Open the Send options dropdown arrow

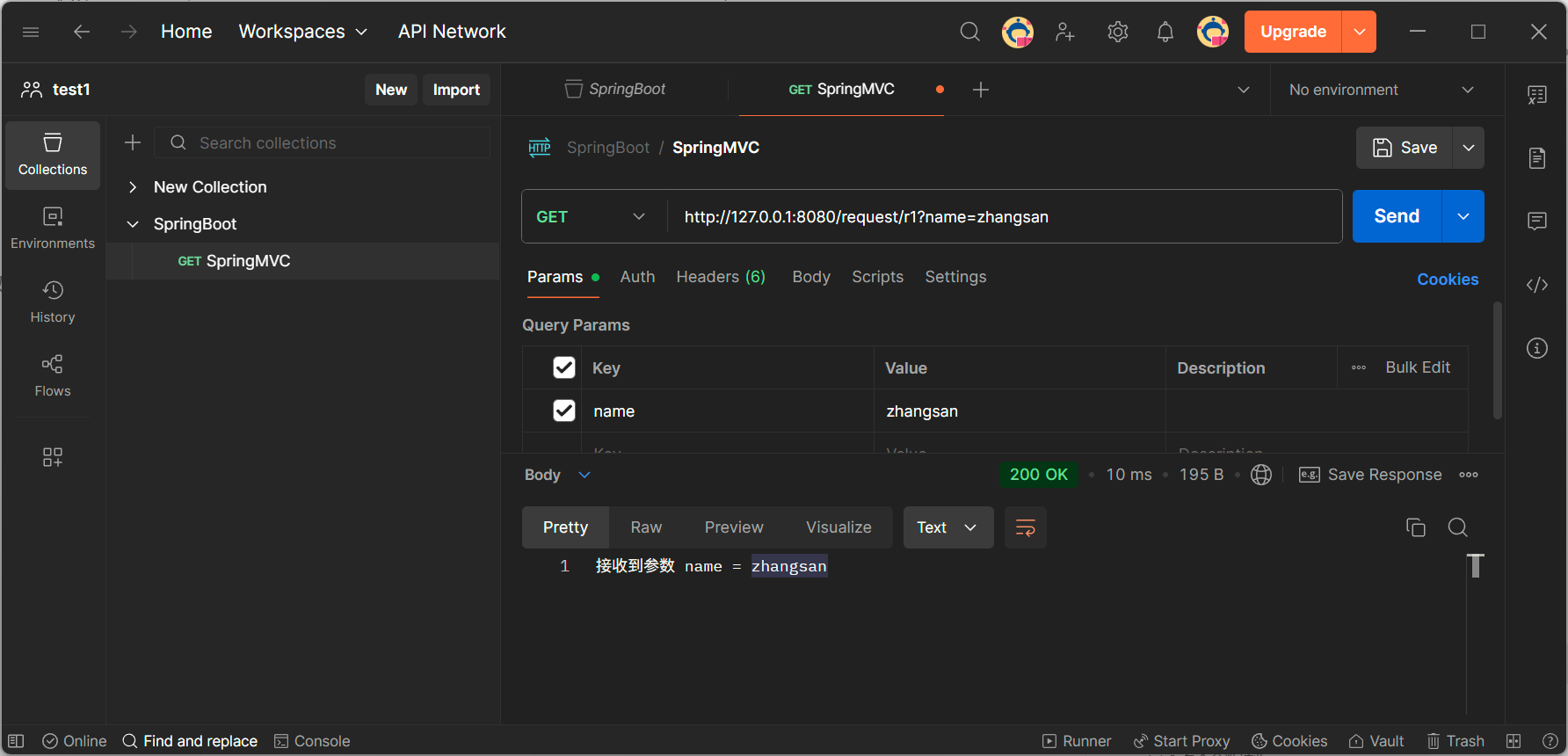tap(1463, 216)
